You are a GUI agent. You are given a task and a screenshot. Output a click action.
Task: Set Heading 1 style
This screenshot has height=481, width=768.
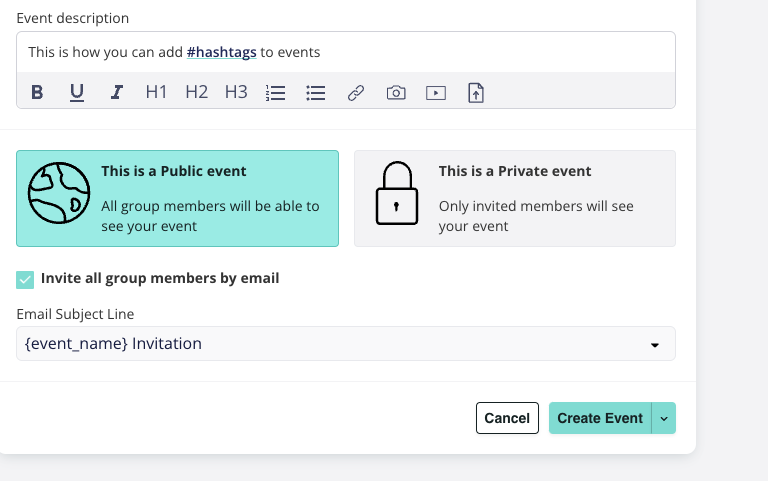click(x=156, y=92)
